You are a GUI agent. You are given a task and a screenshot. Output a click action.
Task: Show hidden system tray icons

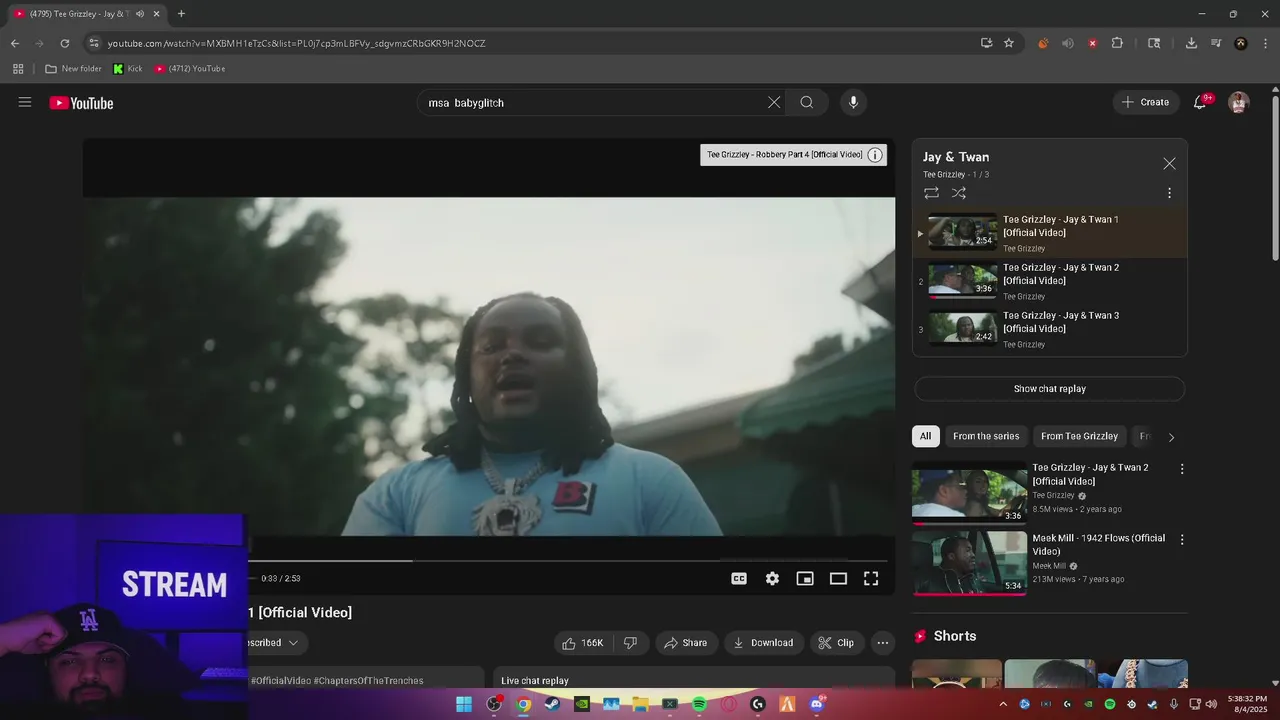1003,704
